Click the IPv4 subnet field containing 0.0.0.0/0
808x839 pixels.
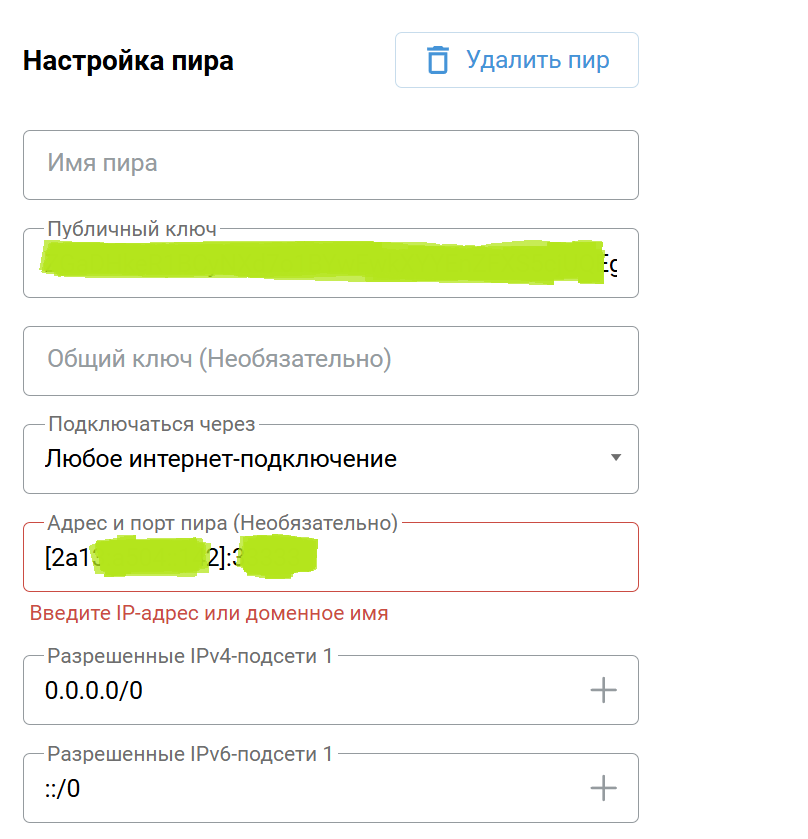(x=331, y=690)
